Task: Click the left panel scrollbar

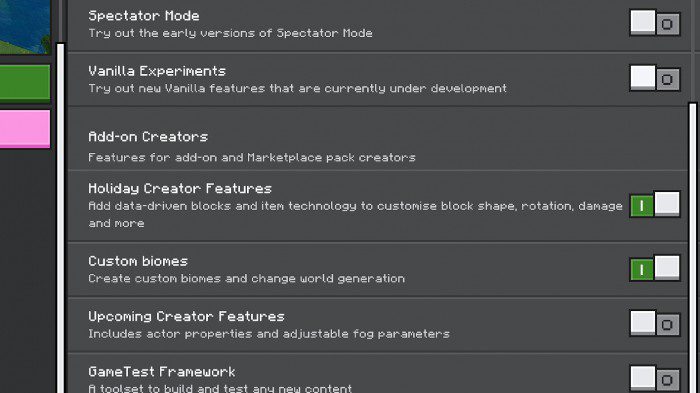Action: coord(60,218)
